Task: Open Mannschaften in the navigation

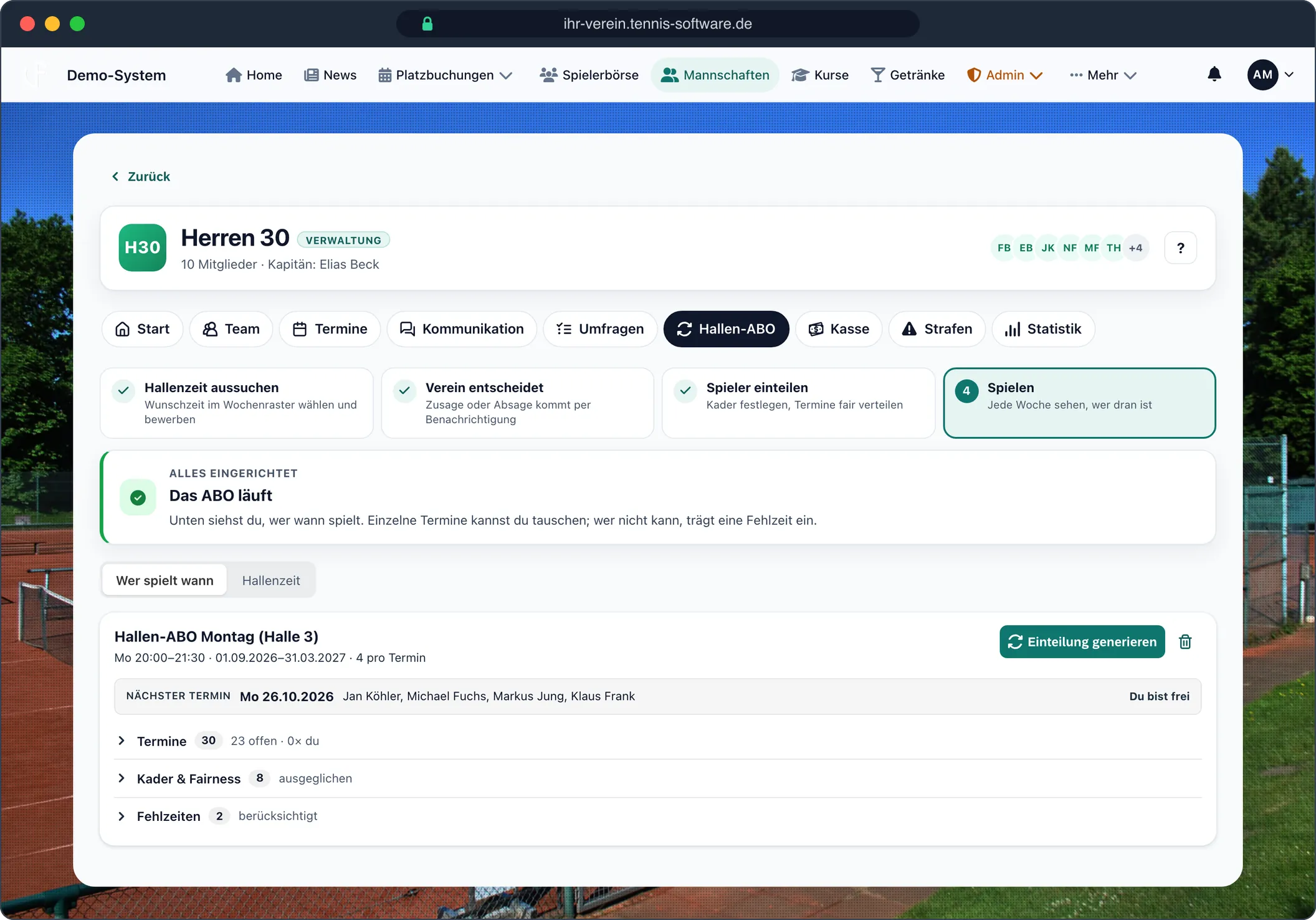Action: click(x=715, y=75)
